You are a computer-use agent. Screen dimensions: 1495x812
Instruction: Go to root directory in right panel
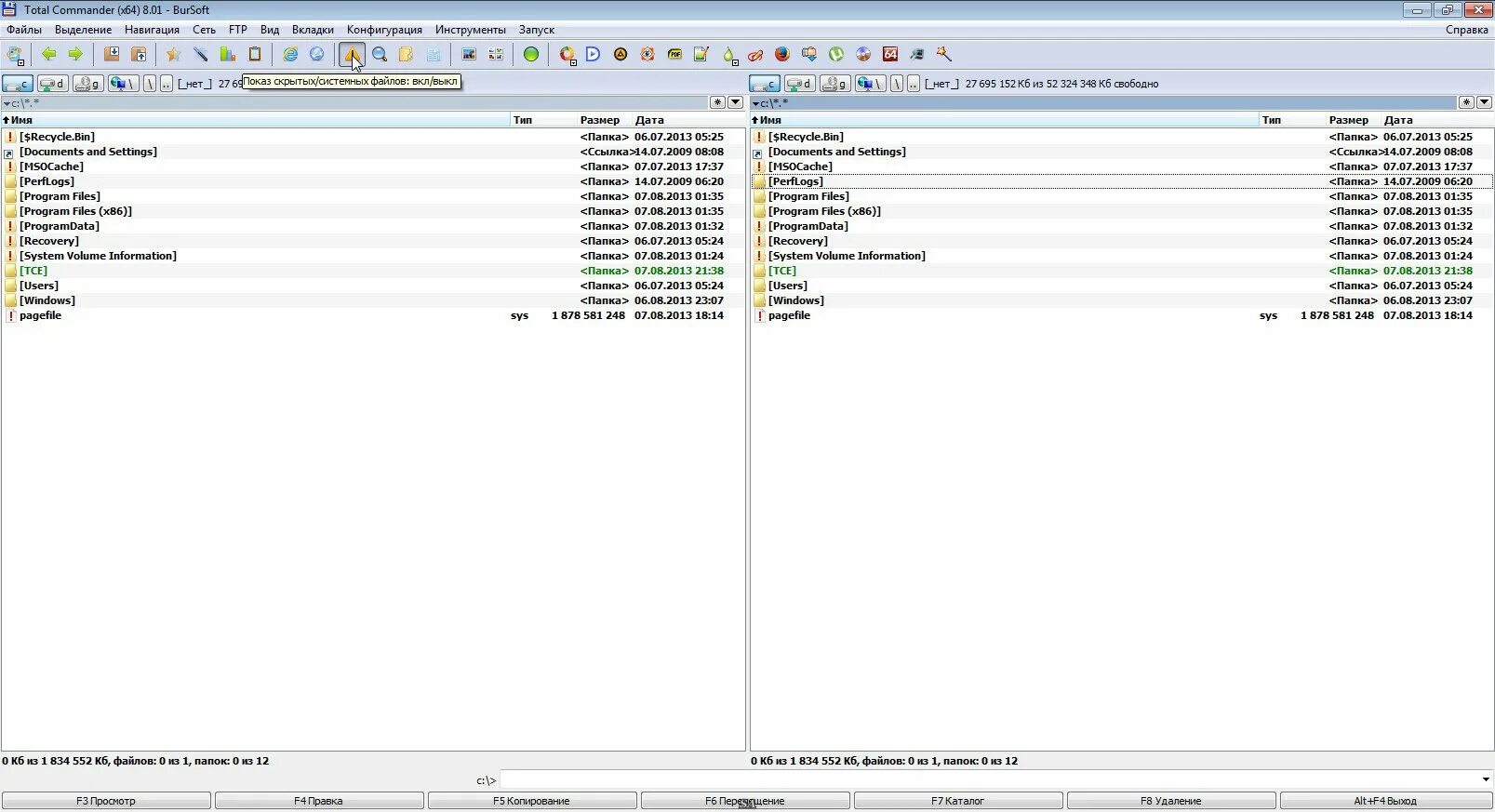coord(897,84)
